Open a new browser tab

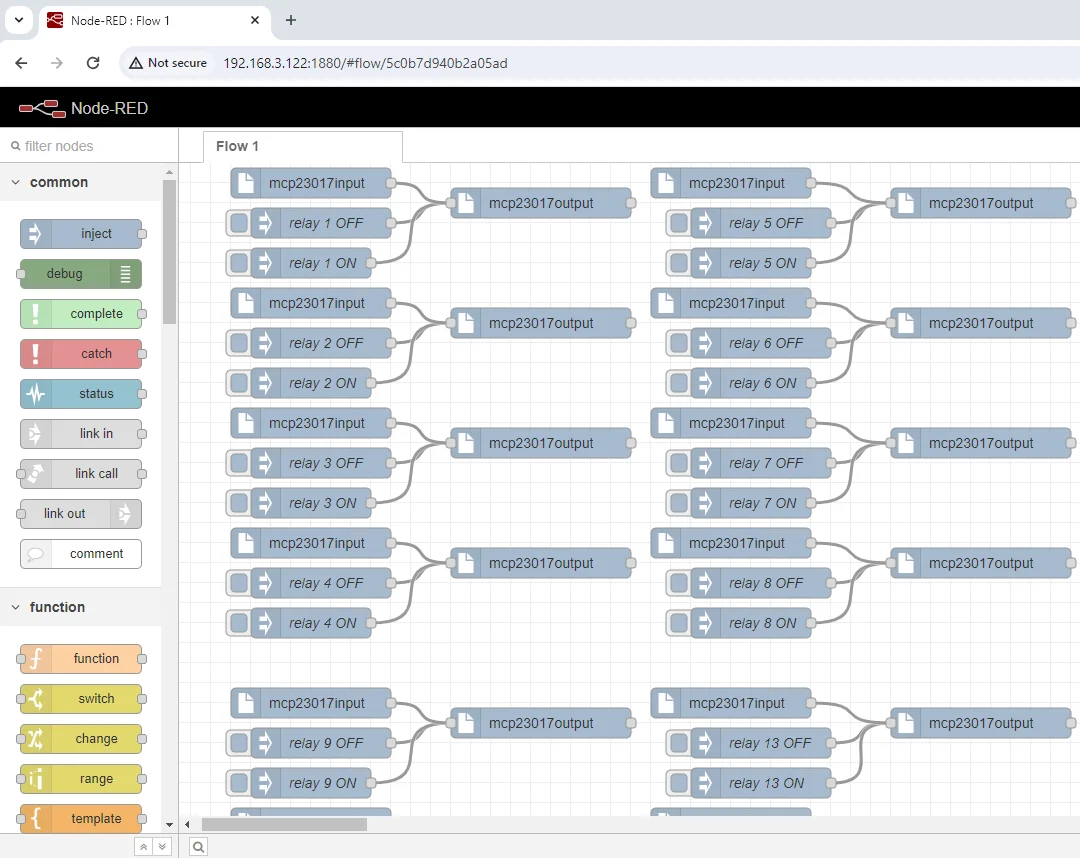291,20
